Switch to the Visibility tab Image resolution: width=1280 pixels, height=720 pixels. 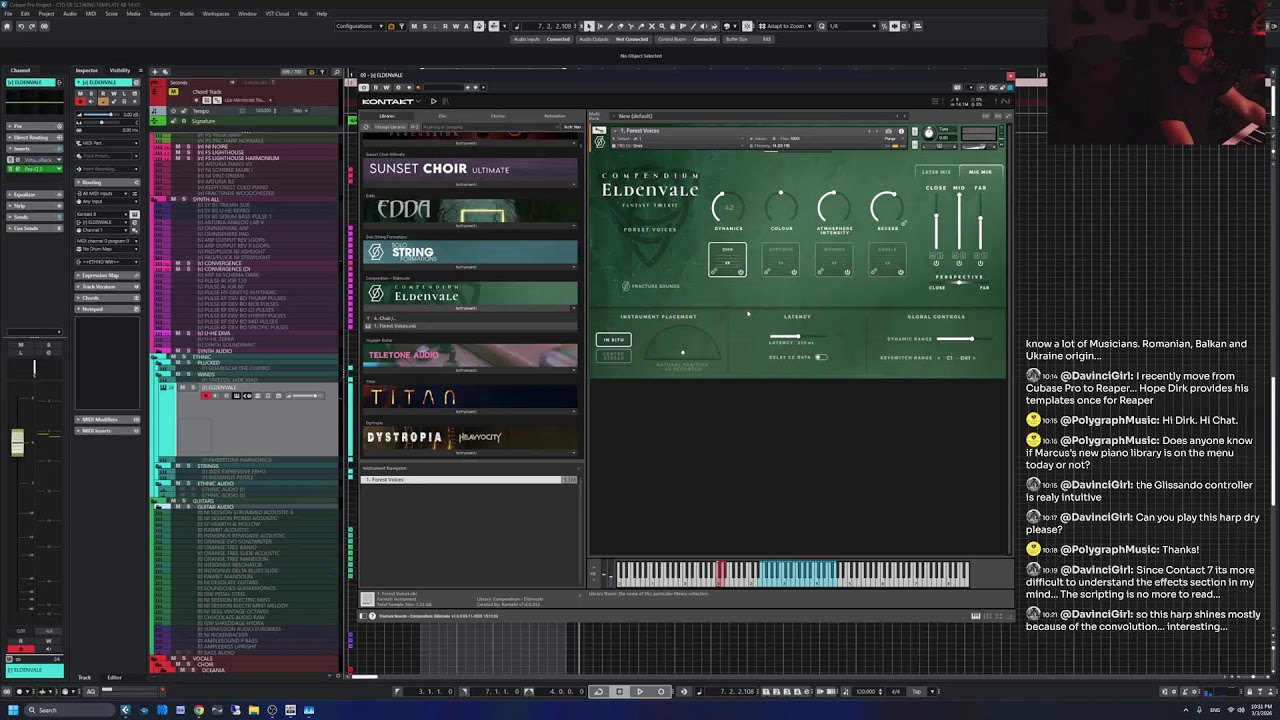tap(120, 70)
